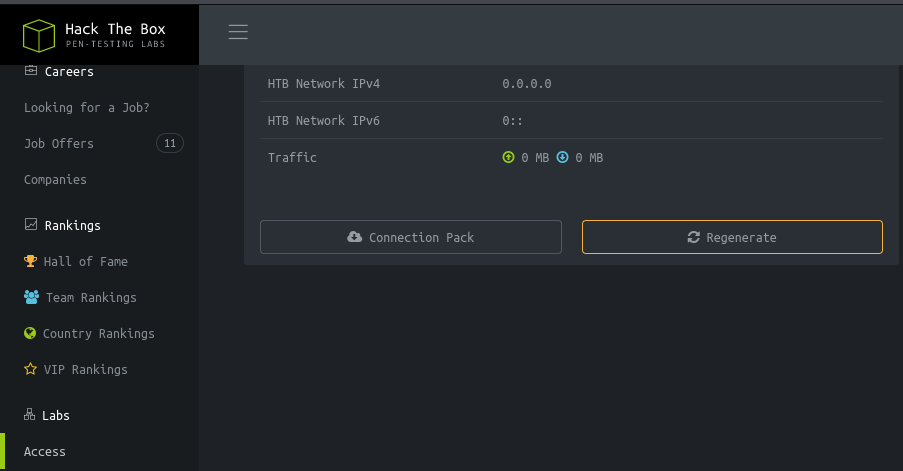This screenshot has height=471, width=903.
Task: Open VIP Rankings page
Action: (x=85, y=370)
